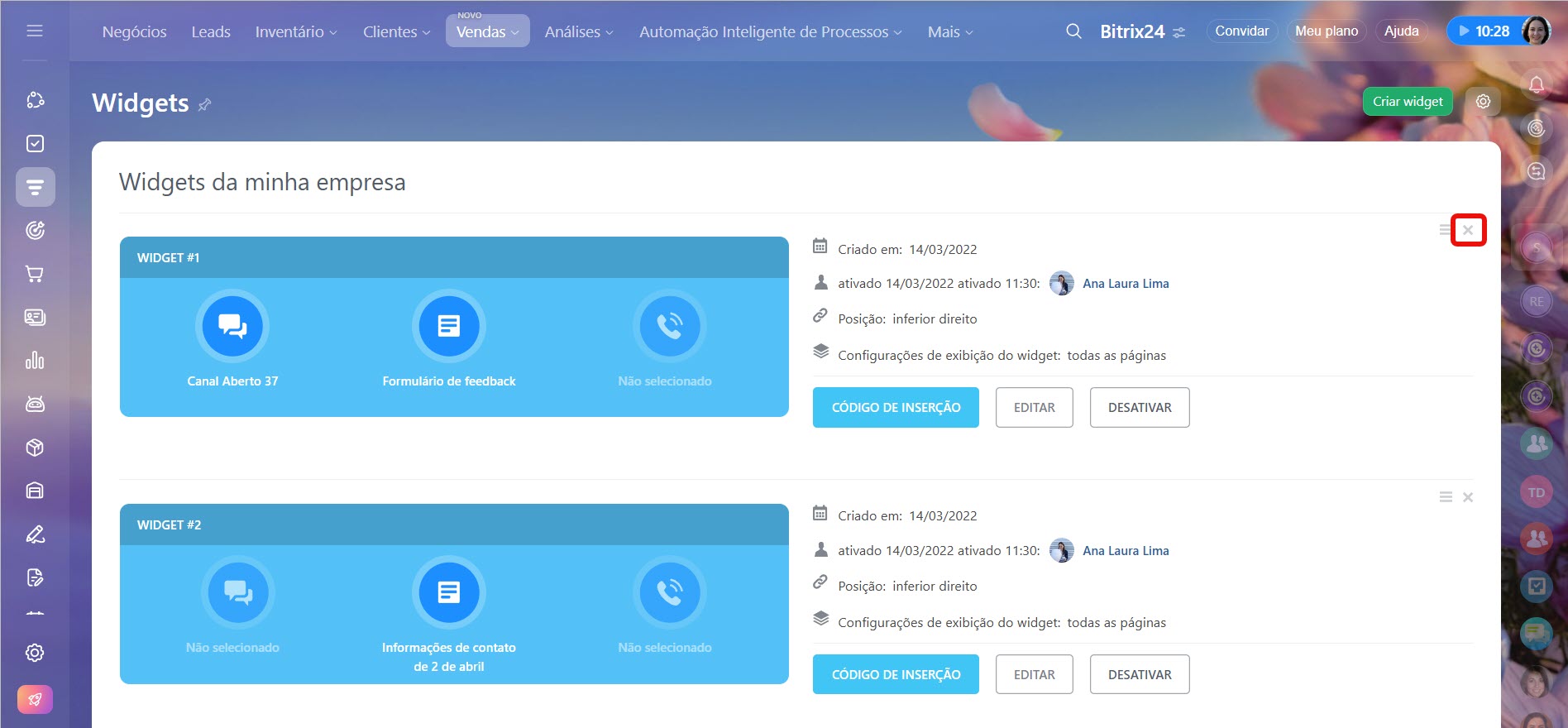Open Ana Laura Lima profile link
This screenshot has width=1568, height=728.
[x=1125, y=284]
